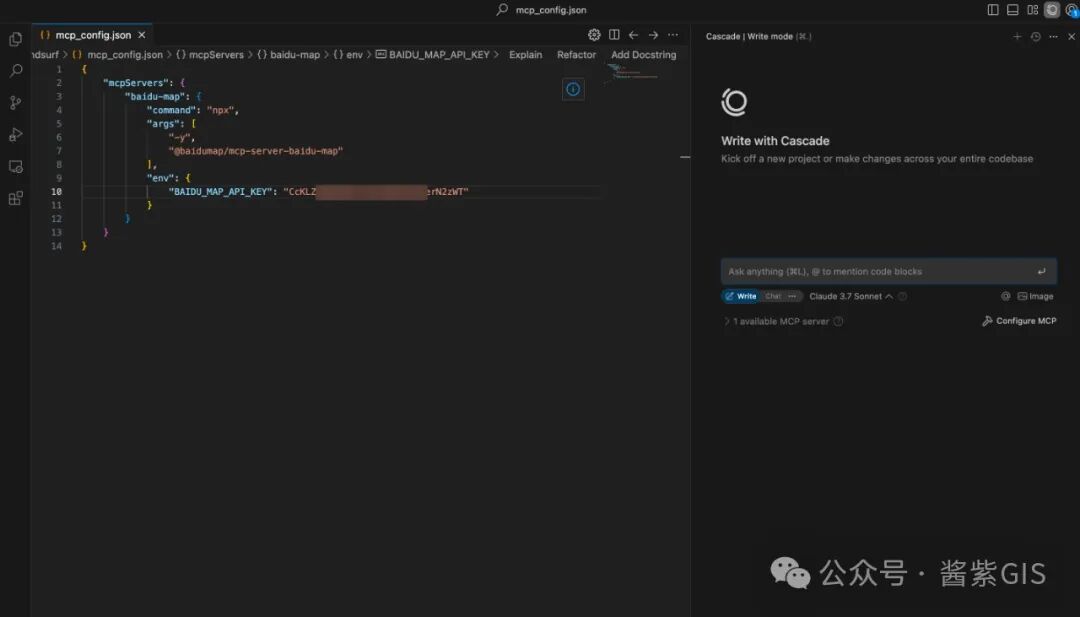Navigate back with the left arrow
This screenshot has height=617, width=1080.
[x=633, y=34]
